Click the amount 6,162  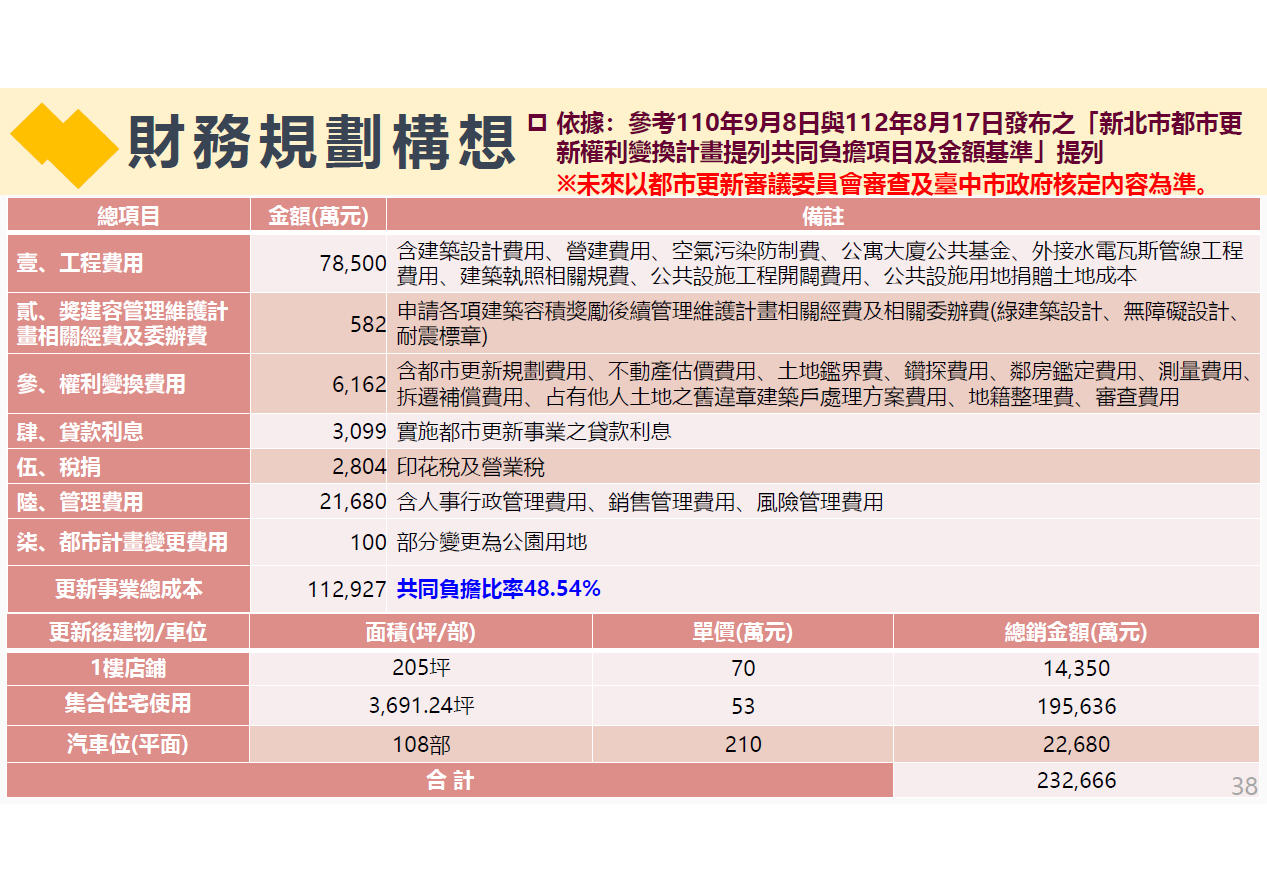coord(359,385)
